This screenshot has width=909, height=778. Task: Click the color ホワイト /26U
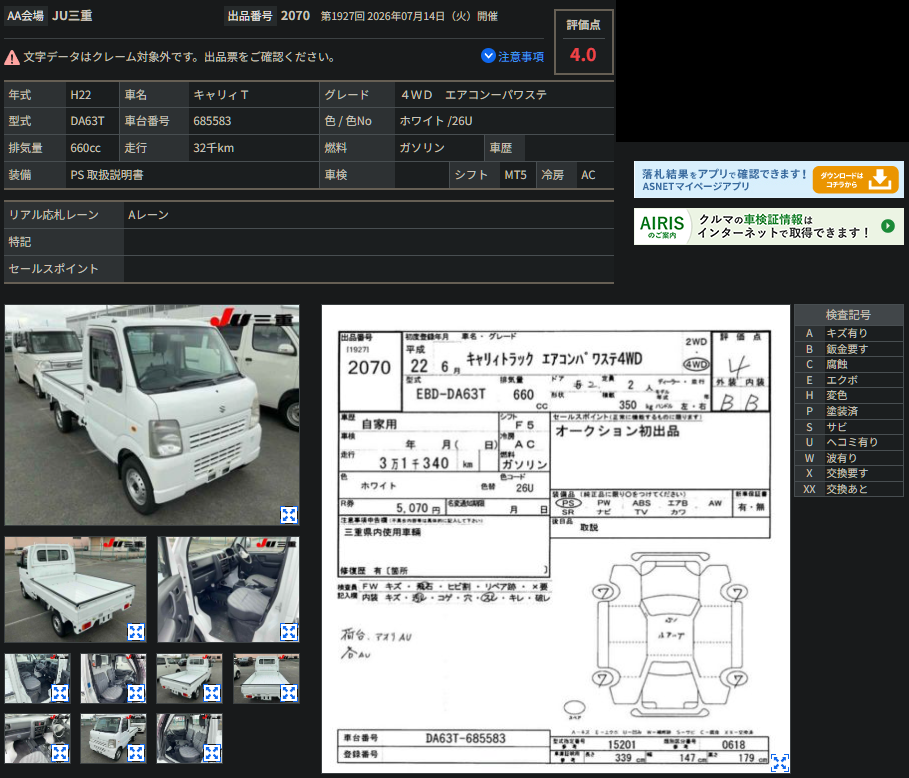tap(435, 121)
